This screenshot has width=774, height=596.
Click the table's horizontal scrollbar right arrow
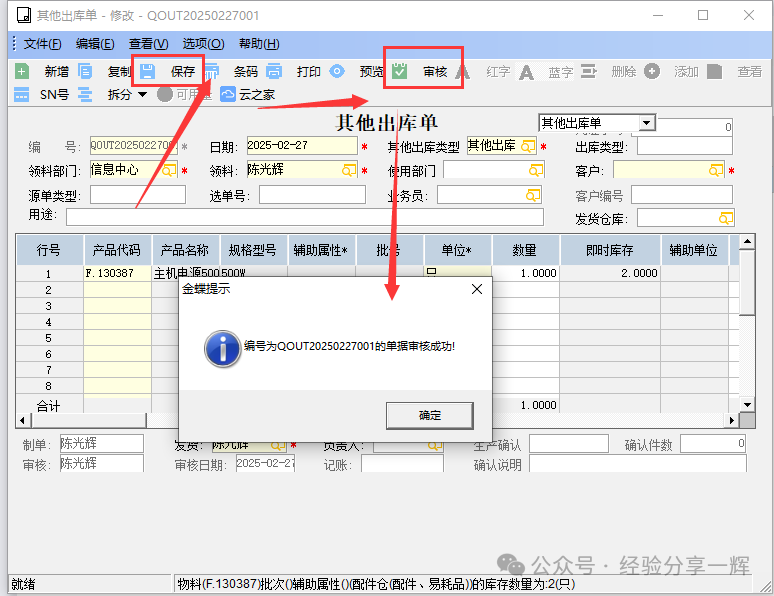[x=731, y=420]
